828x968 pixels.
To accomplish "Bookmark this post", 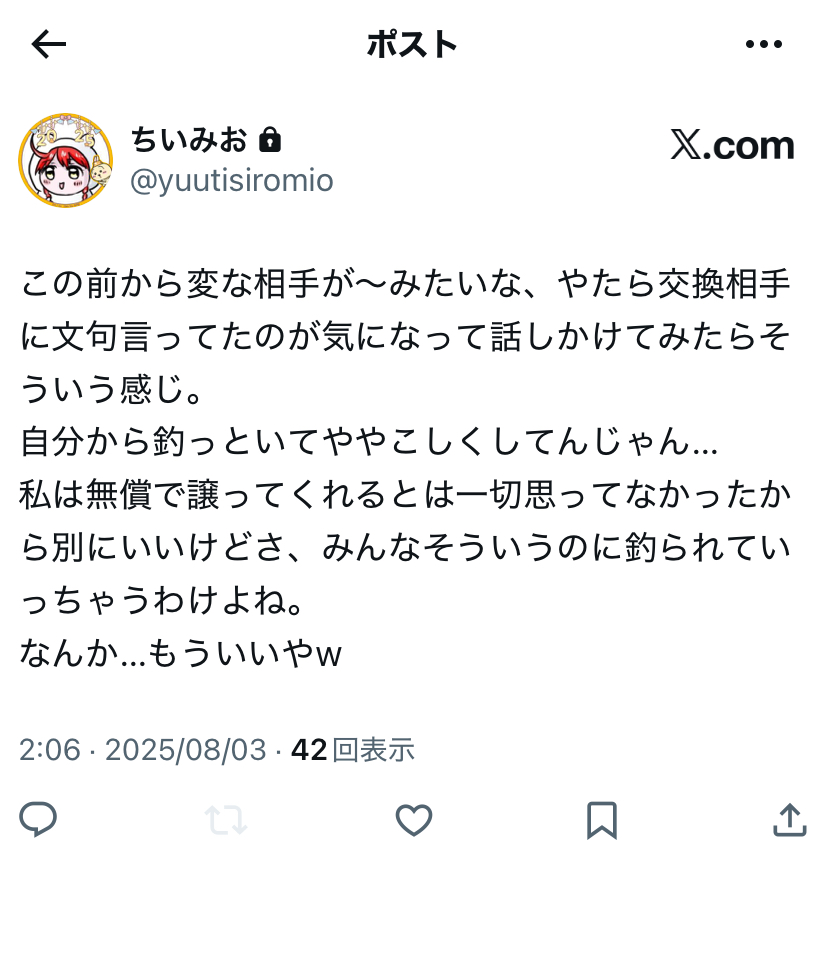I will coord(601,820).
